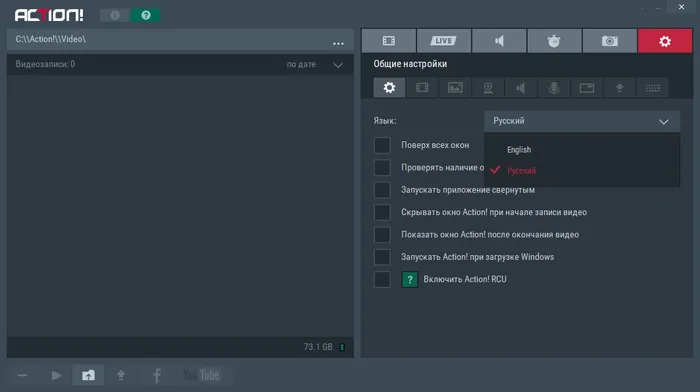Close the Action! window
This screenshot has height=392, width=700.
click(x=681, y=7)
